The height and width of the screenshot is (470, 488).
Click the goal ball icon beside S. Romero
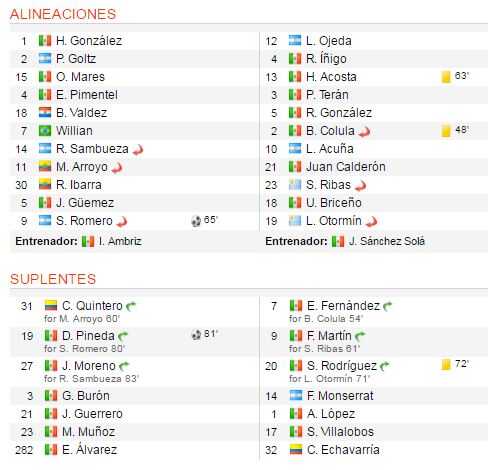click(196, 221)
